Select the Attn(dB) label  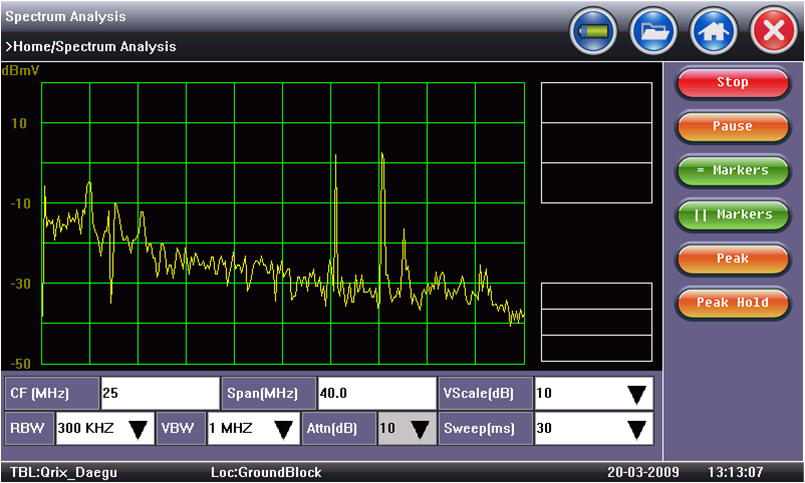339,429
